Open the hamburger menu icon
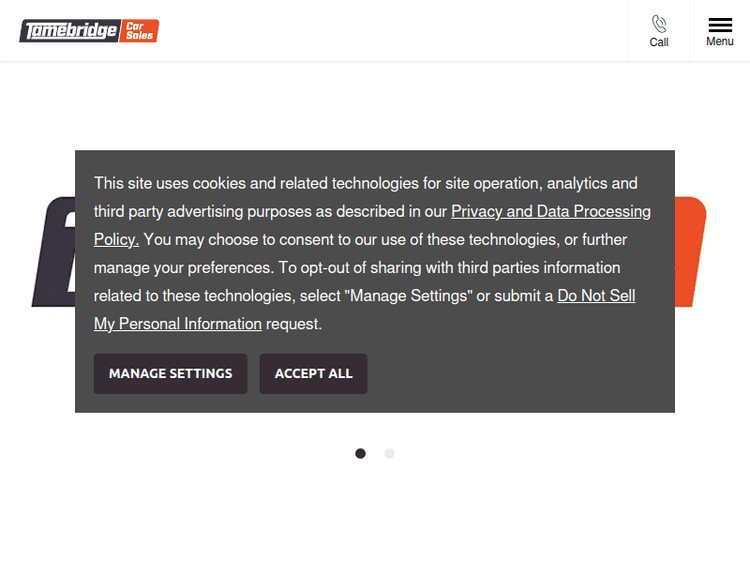Screen dimensions: 750x563 (720, 24)
